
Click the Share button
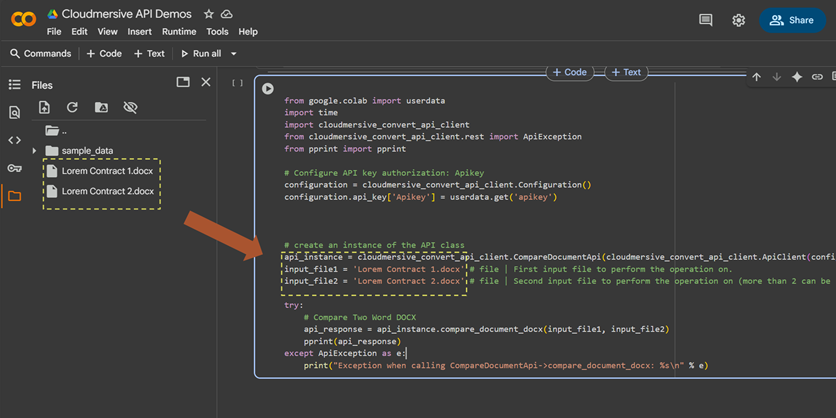click(x=792, y=20)
